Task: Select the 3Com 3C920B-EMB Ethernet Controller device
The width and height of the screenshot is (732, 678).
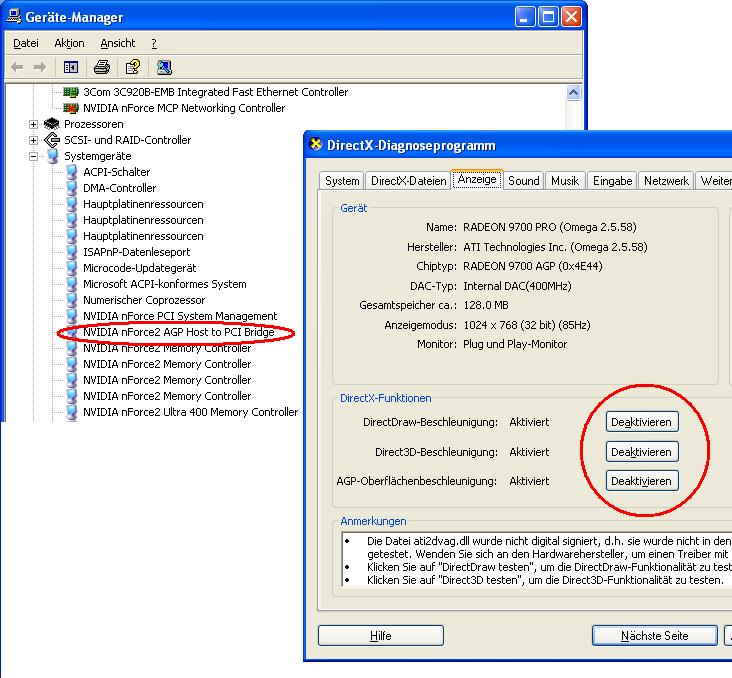Action: pos(215,92)
